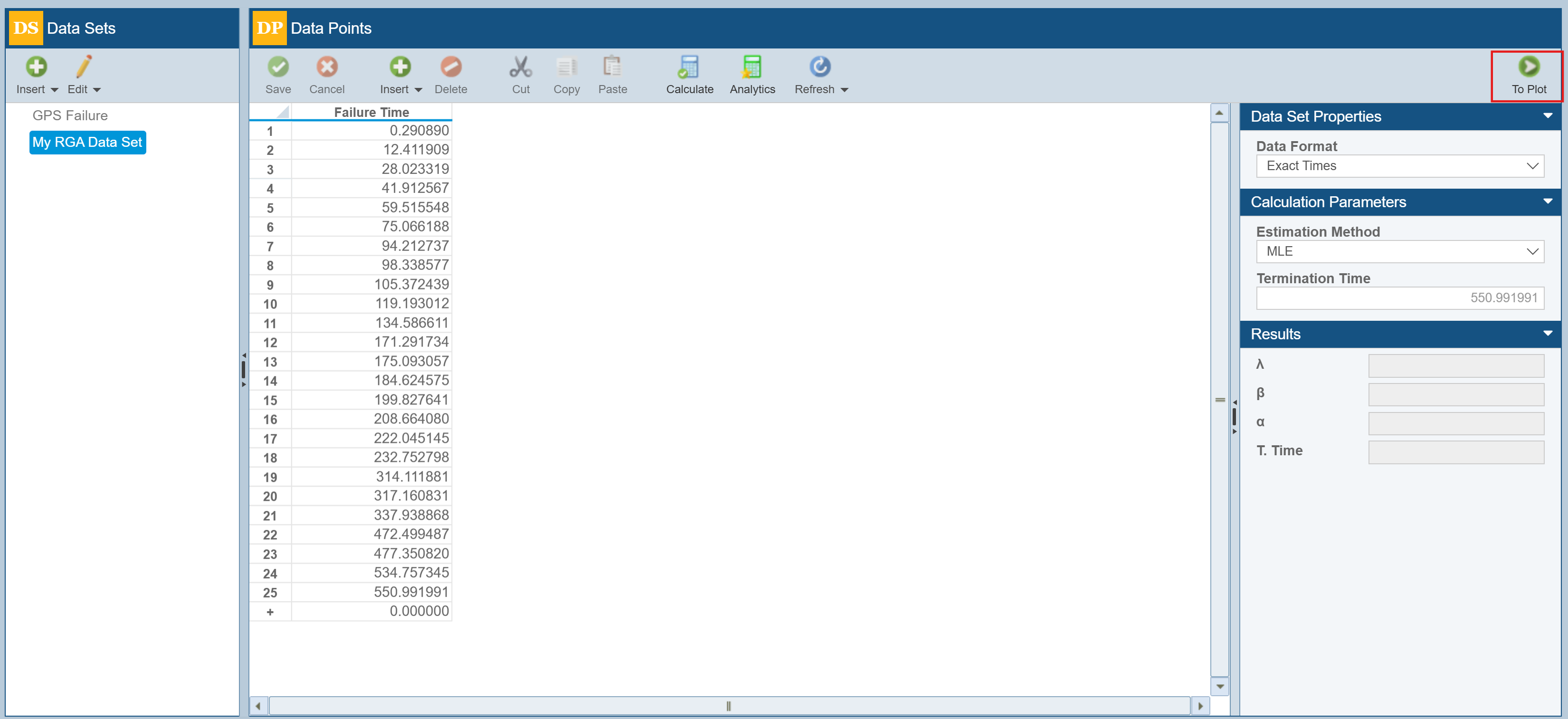
Task: Click the Cancel icon in Data Points
Action: 327,67
